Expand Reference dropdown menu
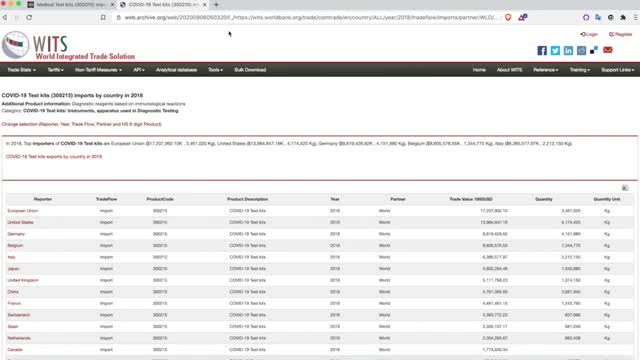This screenshot has width=640, height=360. 545,70
